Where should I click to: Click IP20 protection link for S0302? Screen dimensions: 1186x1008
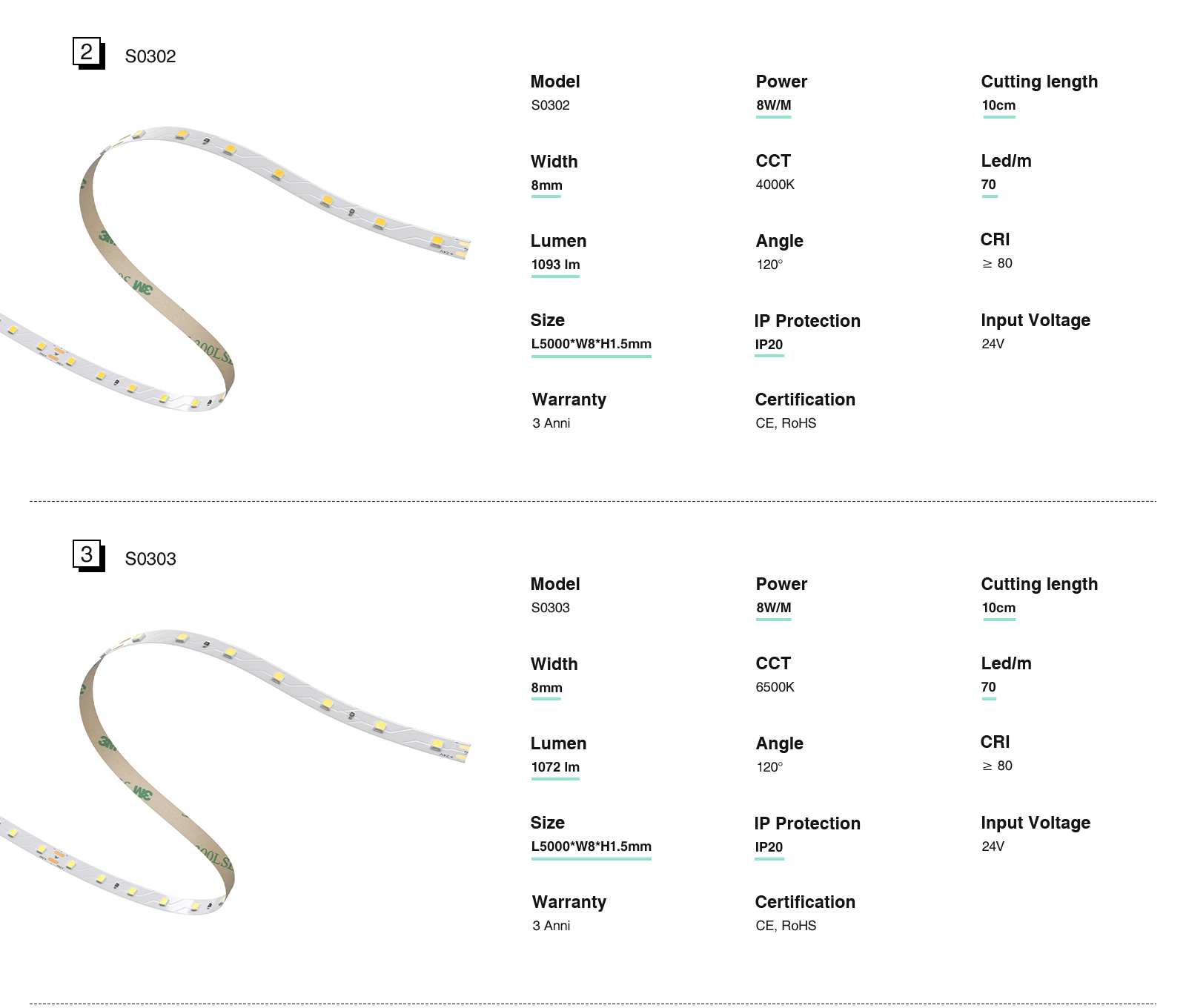pos(769,345)
